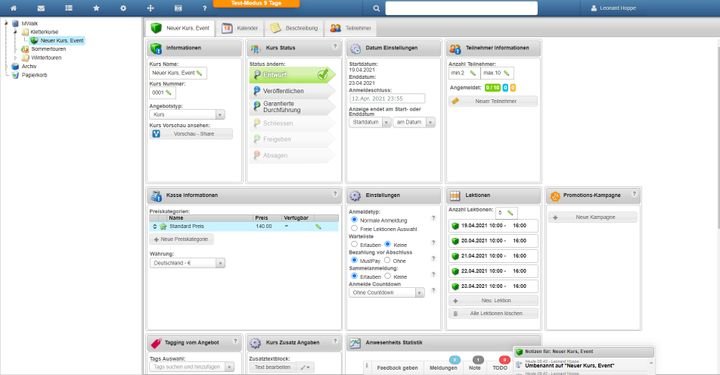Viewport: 720px width, 375px height.
Task: Open help for Tagging vom Angebot panel
Action: point(235,341)
